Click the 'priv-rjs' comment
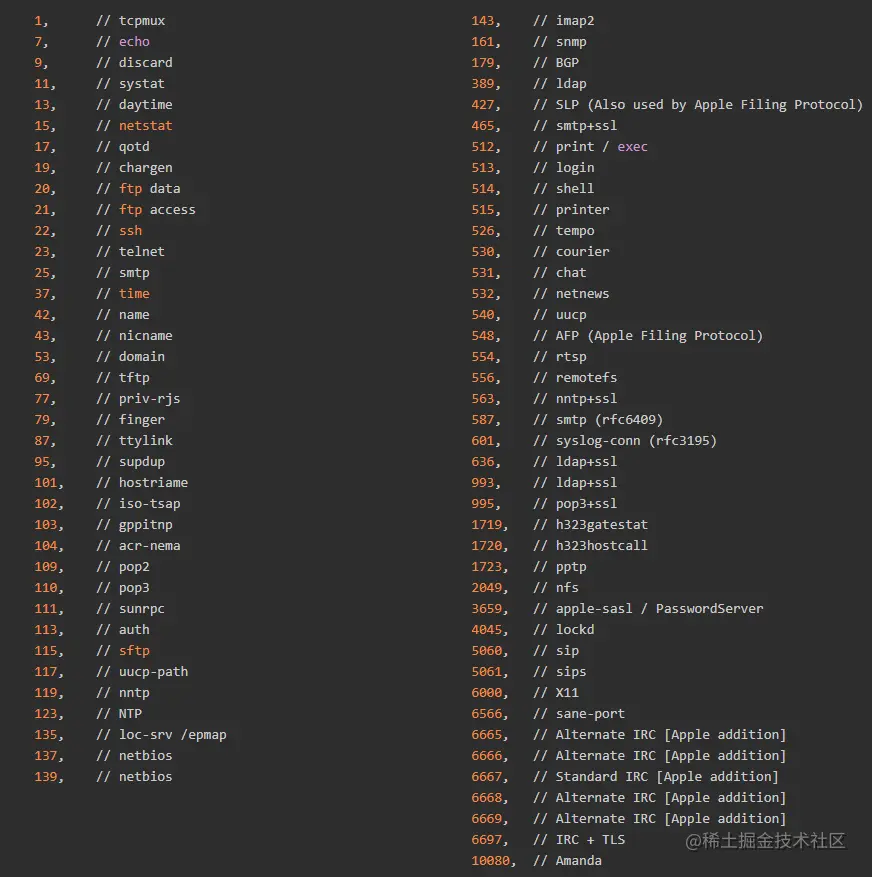Screen dimensions: 872x877 149,399
